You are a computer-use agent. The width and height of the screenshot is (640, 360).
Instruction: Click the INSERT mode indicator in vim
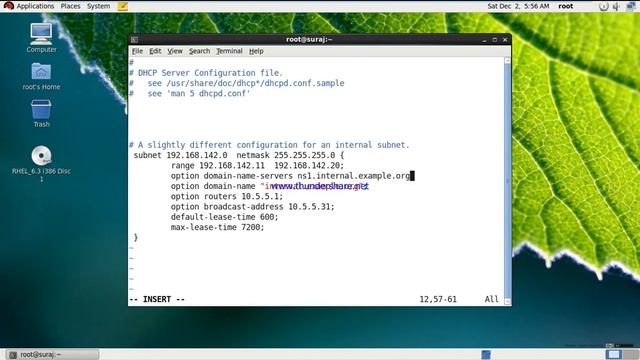point(157,299)
